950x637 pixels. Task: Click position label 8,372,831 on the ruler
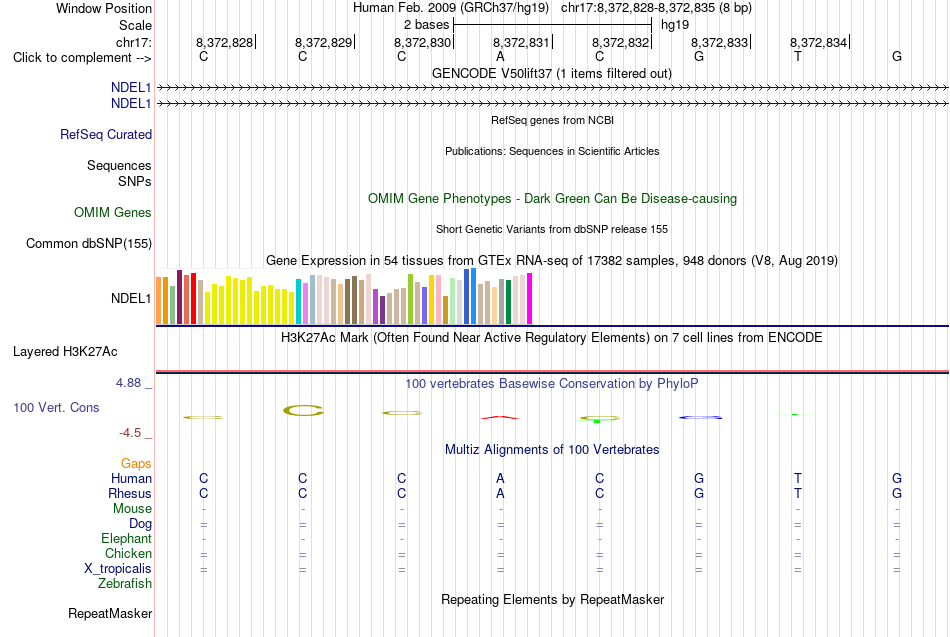tap(522, 42)
